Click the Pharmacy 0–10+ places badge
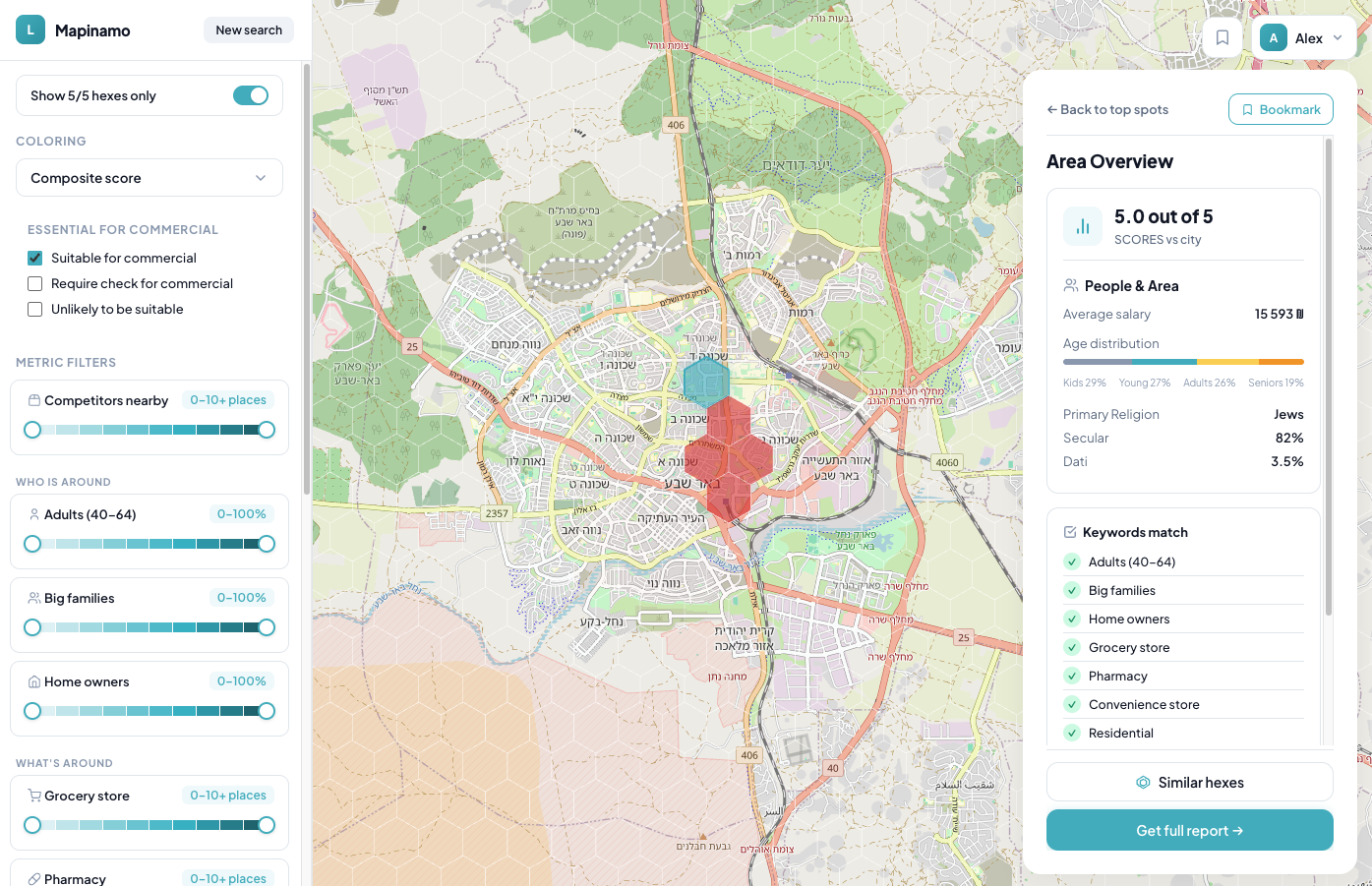This screenshot has width=1372, height=886. 228,879
